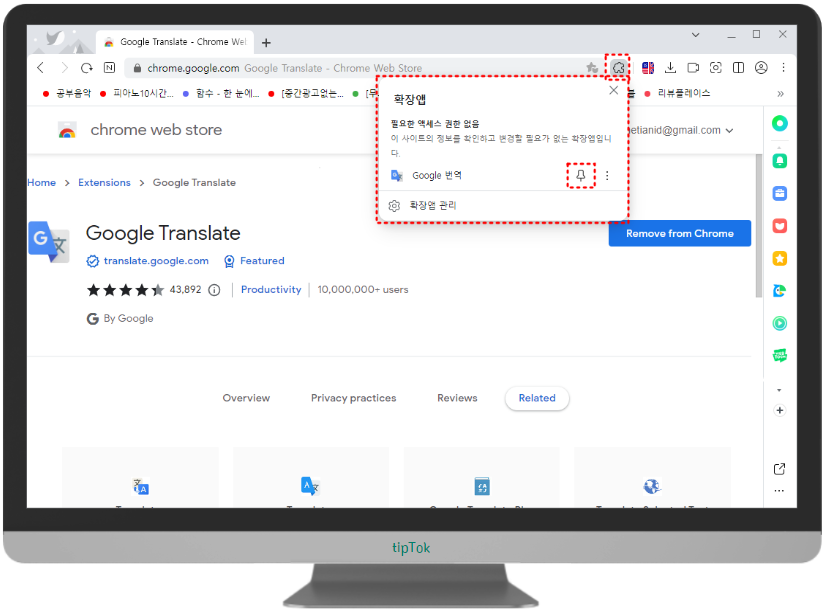Click the green play sidebar icon
The width and height of the screenshot is (826, 610).
click(780, 323)
